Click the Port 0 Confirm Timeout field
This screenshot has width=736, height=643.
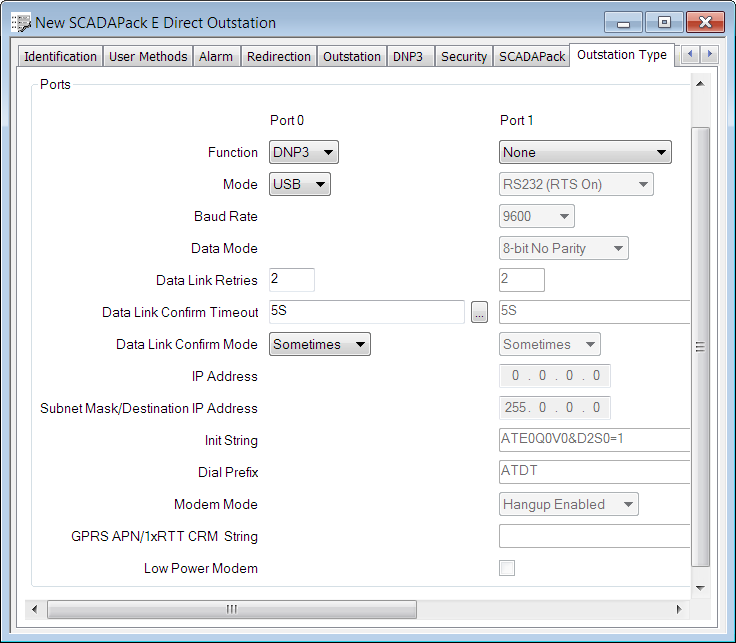[366, 312]
